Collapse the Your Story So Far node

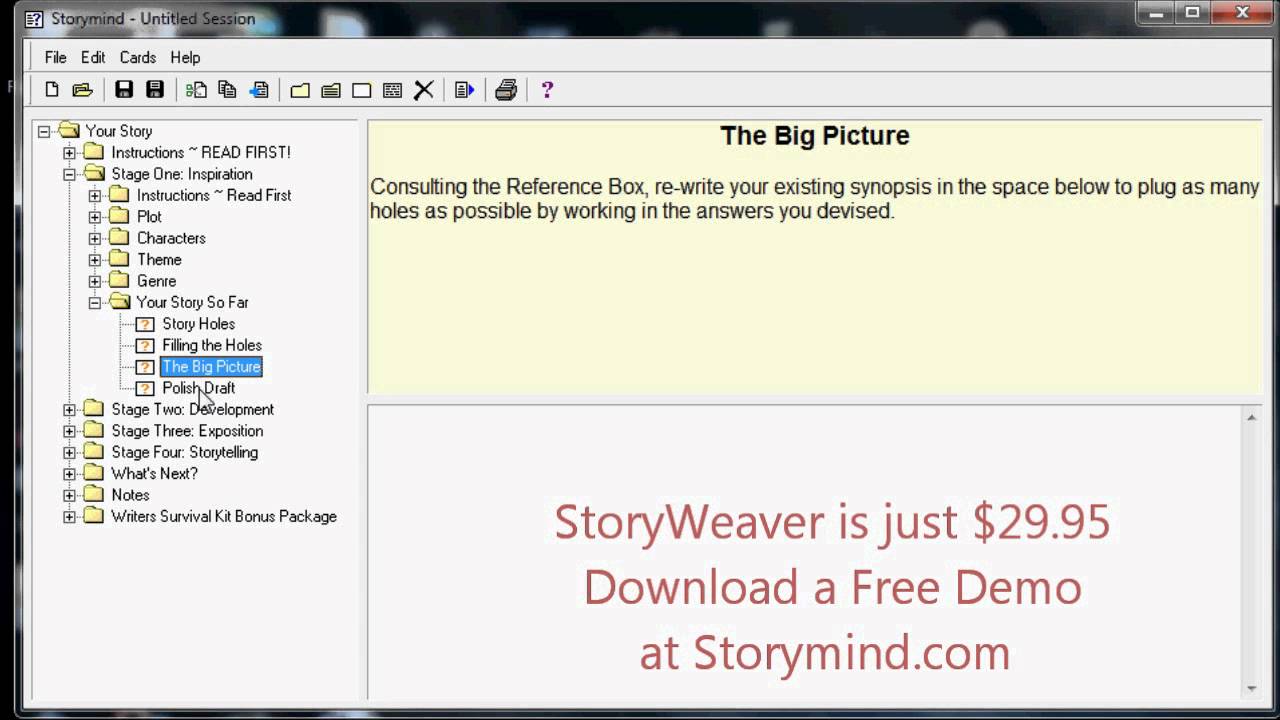[95, 302]
